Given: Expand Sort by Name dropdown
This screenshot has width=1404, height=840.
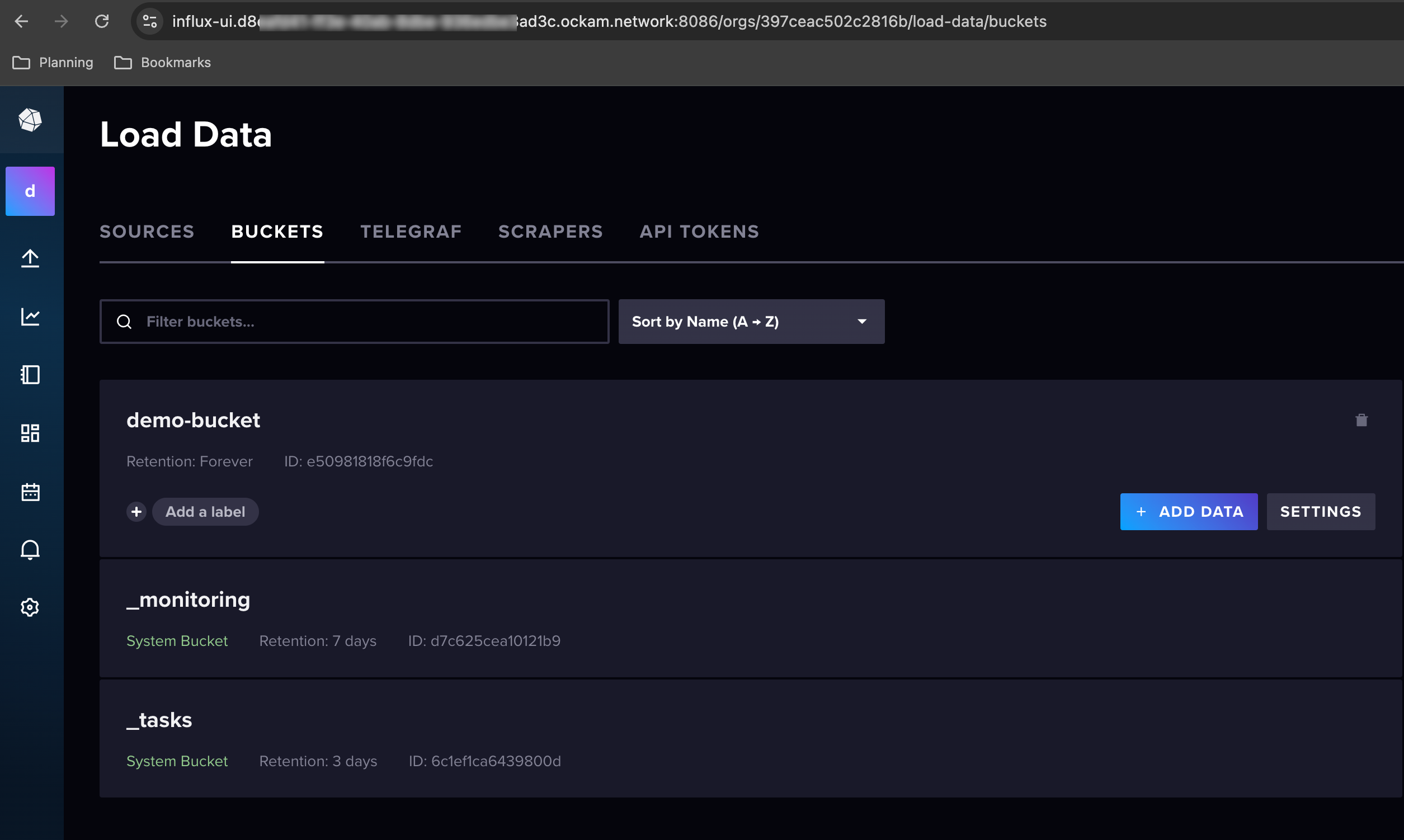Looking at the screenshot, I should 751,322.
